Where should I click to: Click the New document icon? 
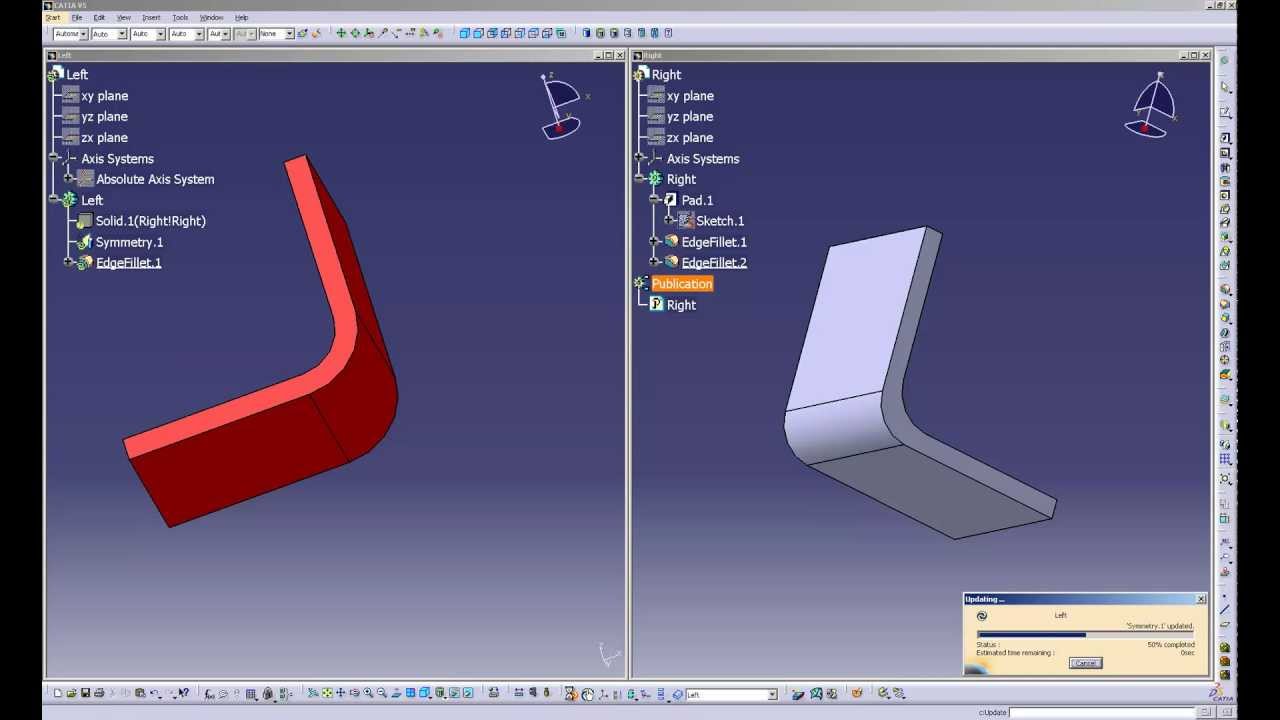coord(57,693)
